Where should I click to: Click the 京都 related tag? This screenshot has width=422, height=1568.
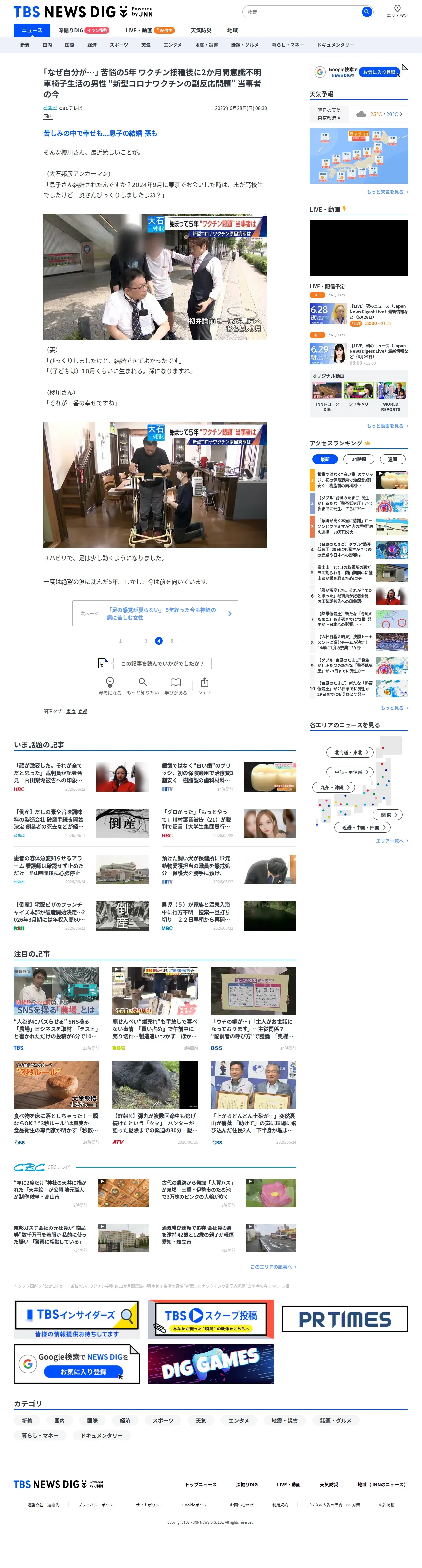83,711
